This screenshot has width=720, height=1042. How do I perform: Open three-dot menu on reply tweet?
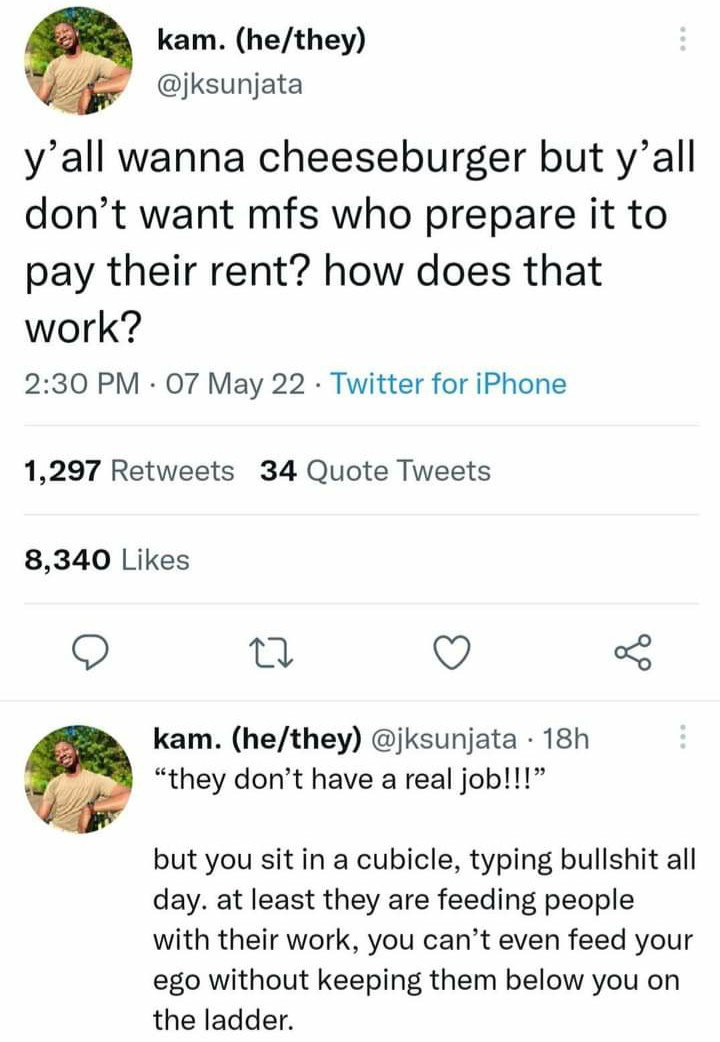[681, 738]
